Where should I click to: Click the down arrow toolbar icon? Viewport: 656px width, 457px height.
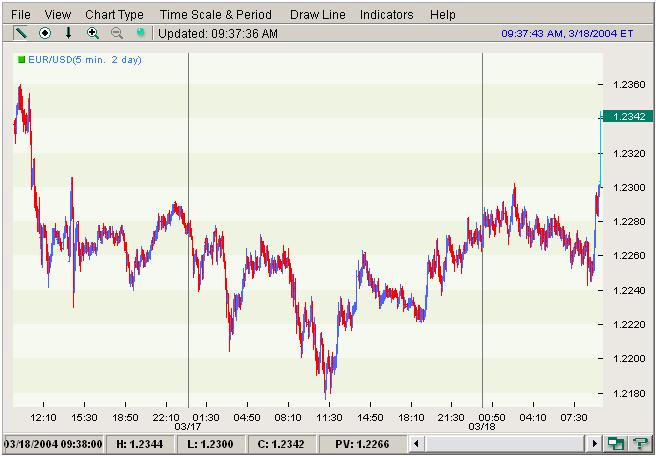coord(69,33)
